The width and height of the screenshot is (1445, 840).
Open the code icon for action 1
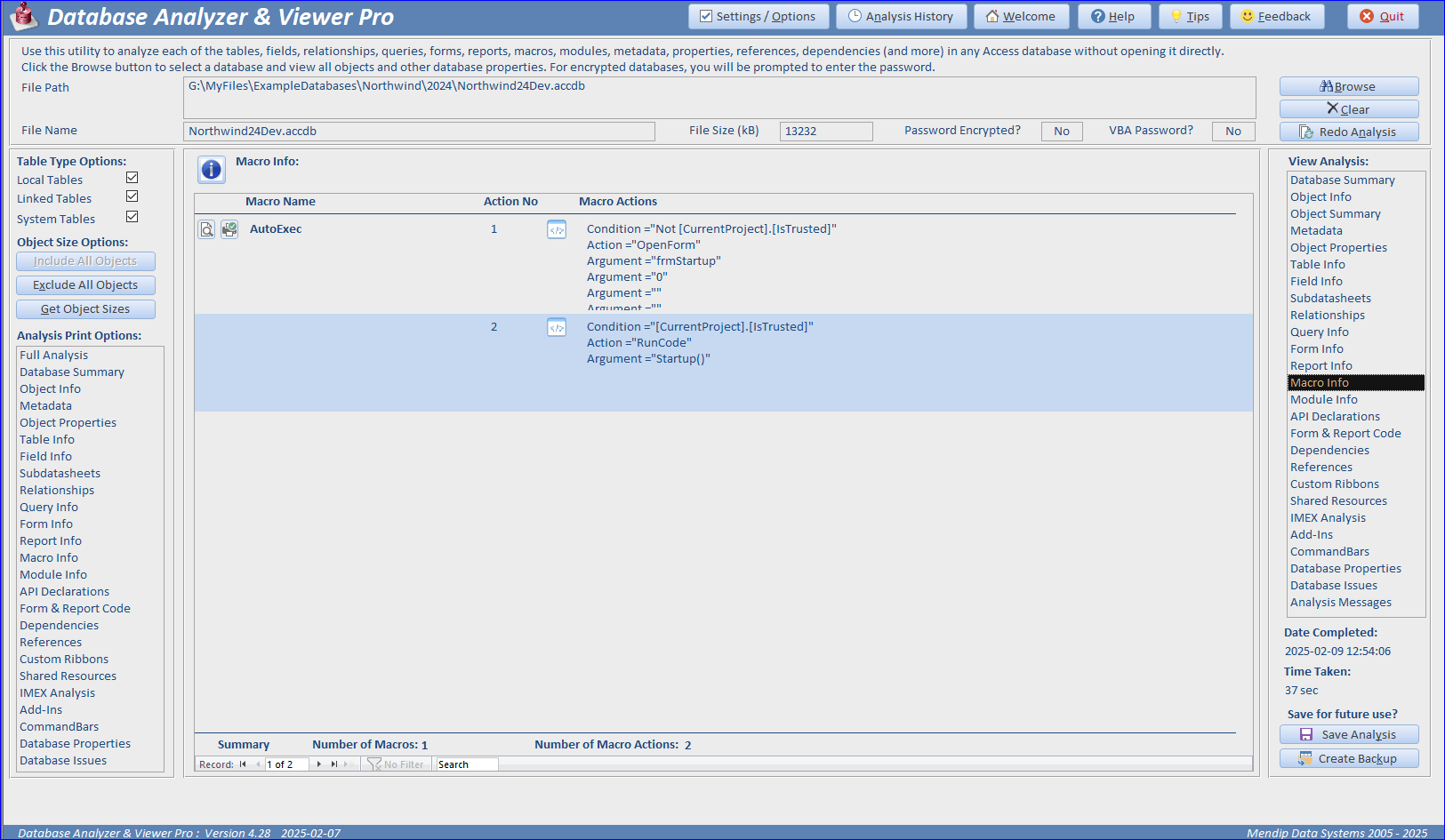(557, 229)
